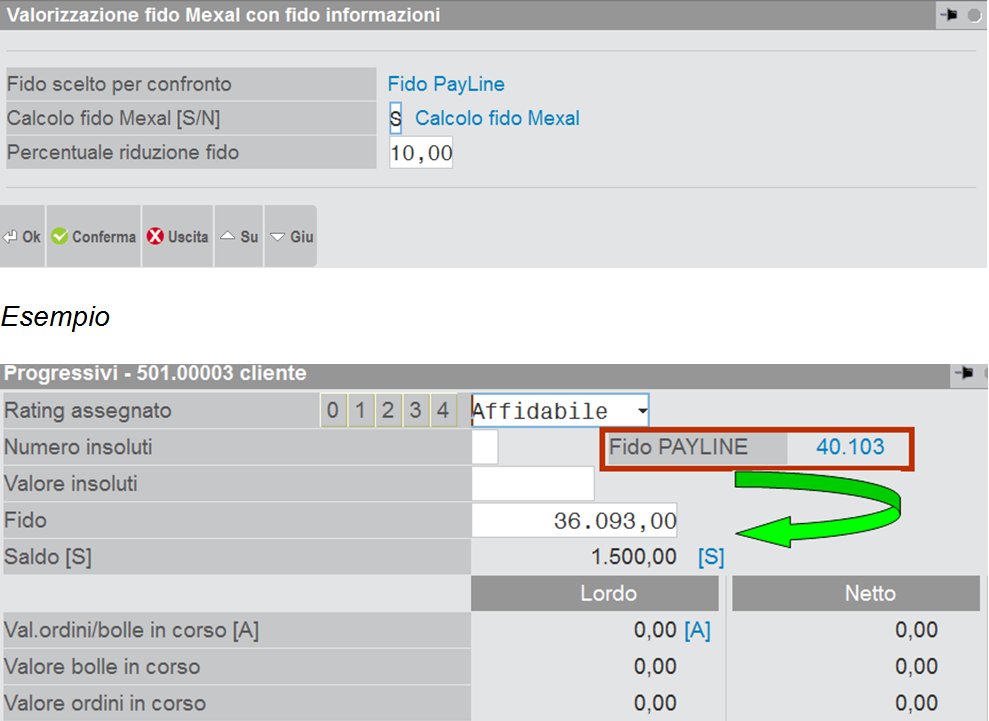This screenshot has width=989, height=721.
Task: Click the Calcolo fido Mexal S/N field
Action: point(396,119)
